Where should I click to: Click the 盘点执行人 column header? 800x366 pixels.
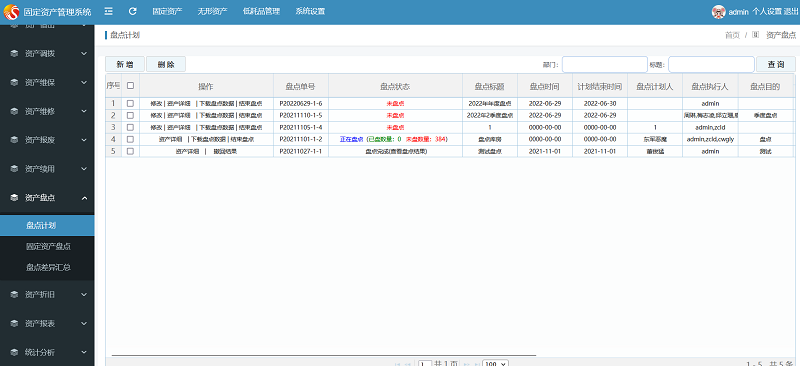coord(710,86)
